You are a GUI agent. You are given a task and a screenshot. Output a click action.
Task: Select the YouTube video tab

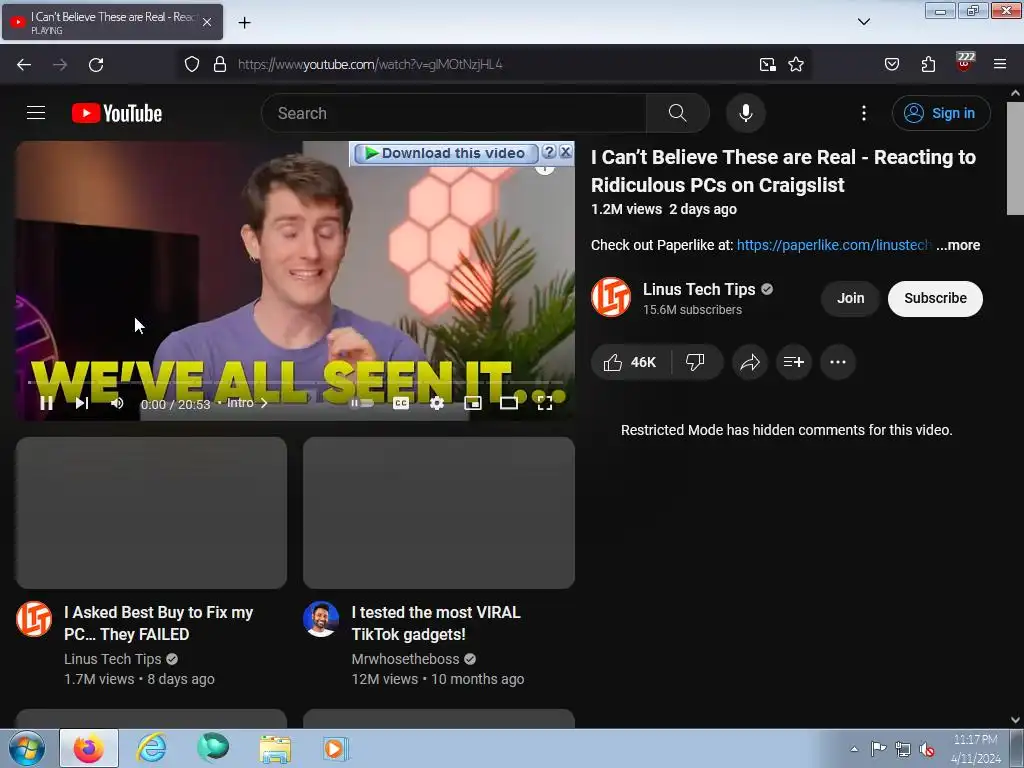[x=112, y=22]
